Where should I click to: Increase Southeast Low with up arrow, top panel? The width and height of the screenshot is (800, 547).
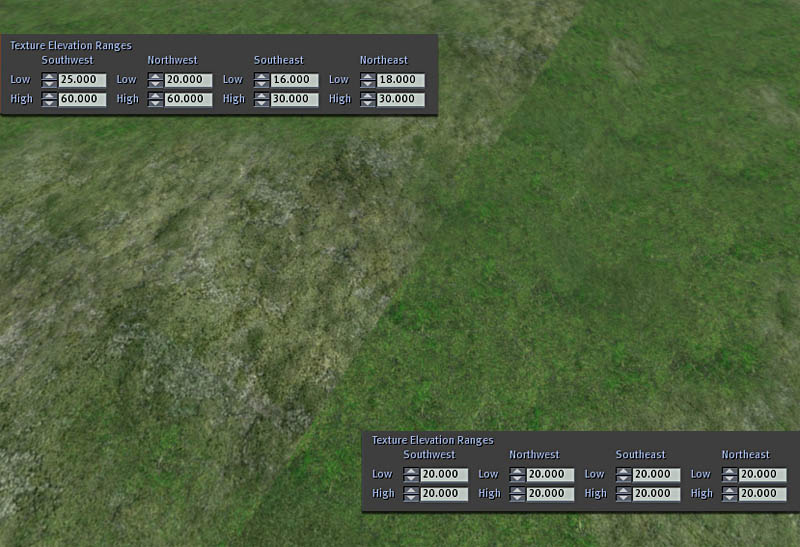[x=262, y=77]
